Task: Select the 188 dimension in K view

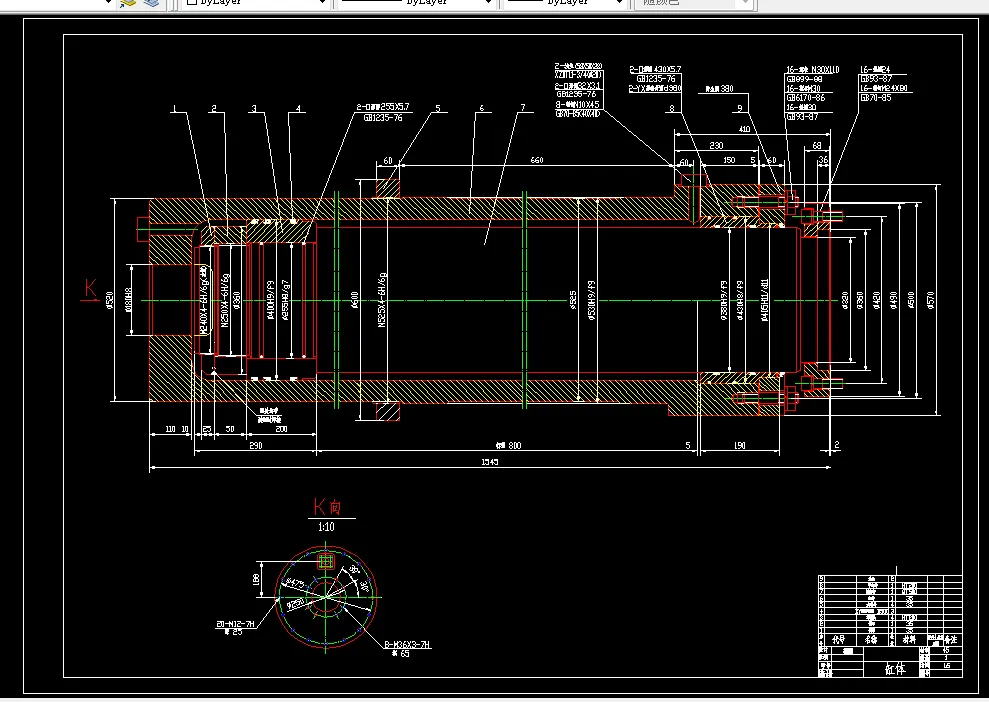Action: (256, 579)
